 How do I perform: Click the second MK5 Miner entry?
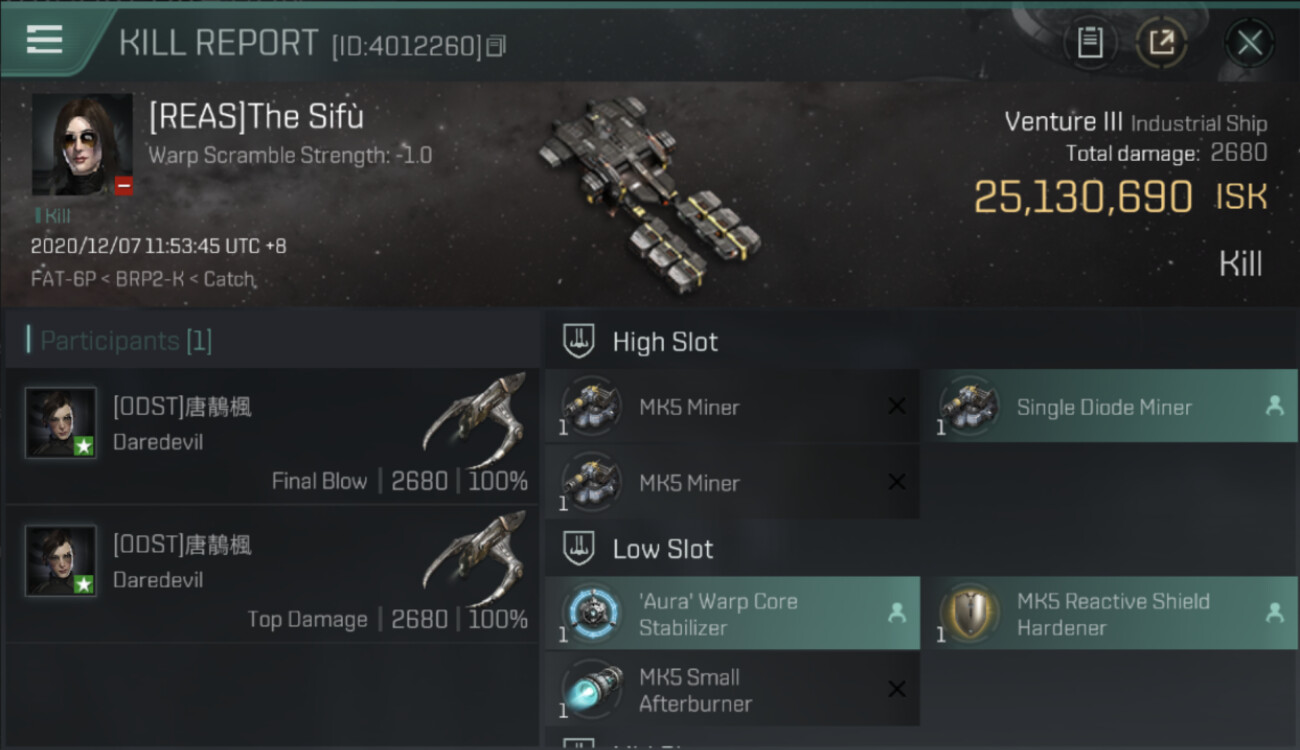pos(732,482)
